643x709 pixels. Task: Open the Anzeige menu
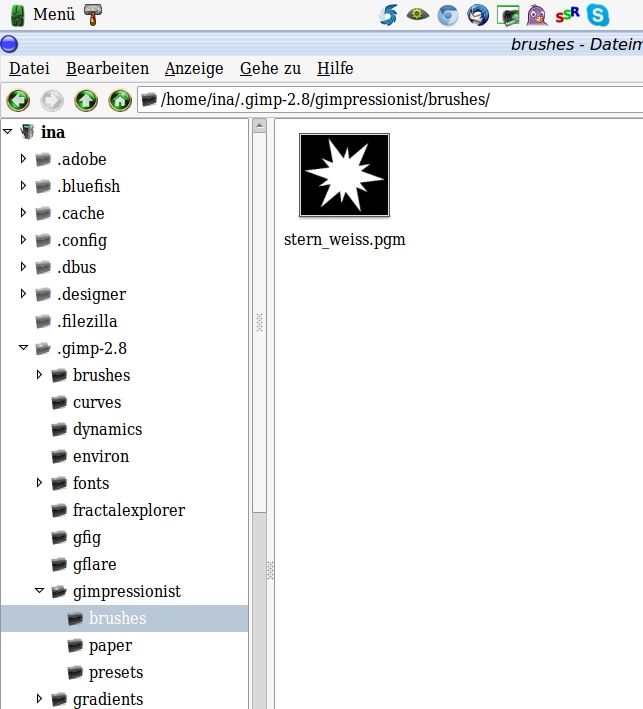[194, 69]
